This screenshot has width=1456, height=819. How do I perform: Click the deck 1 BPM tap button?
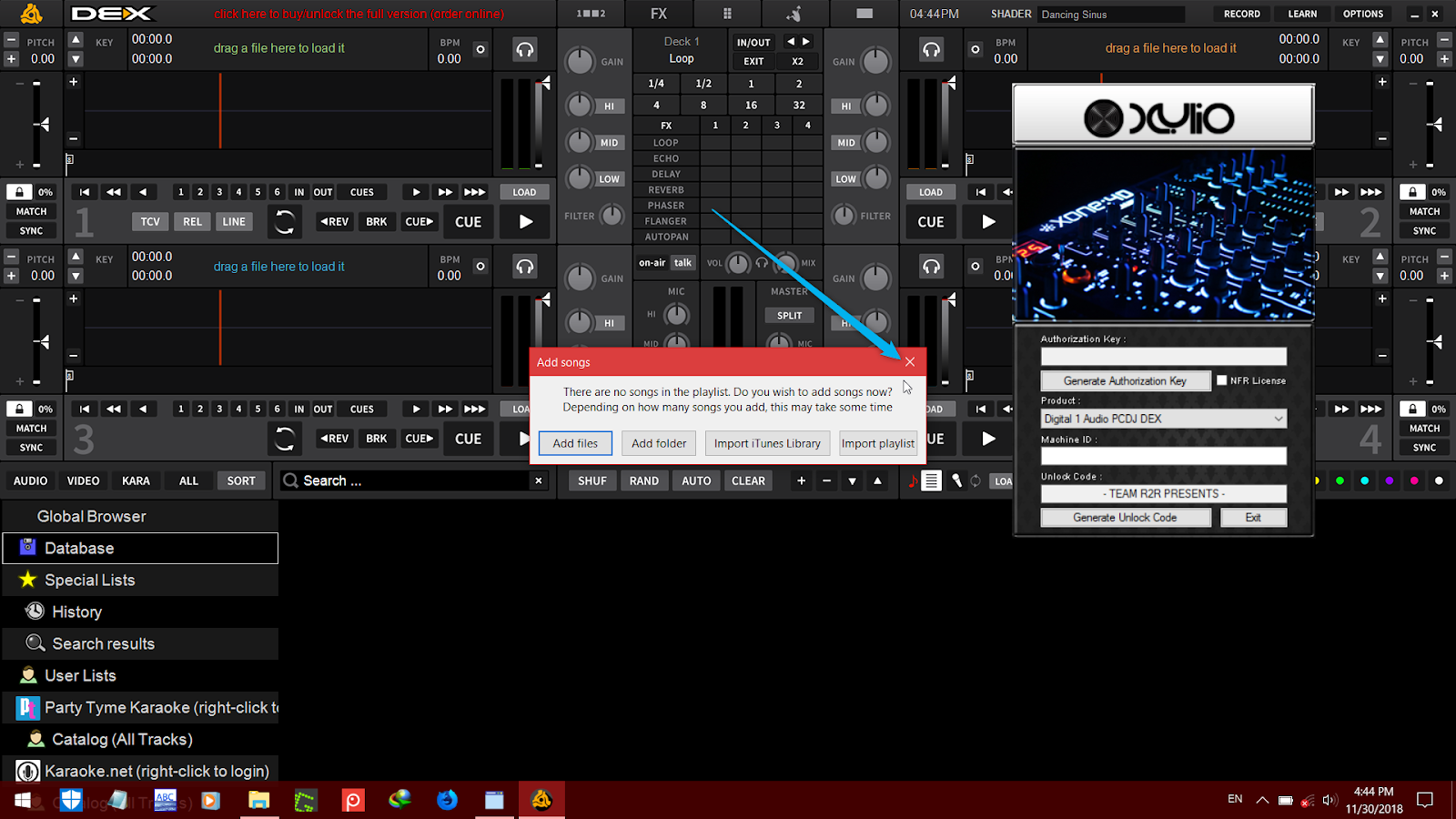480,49
